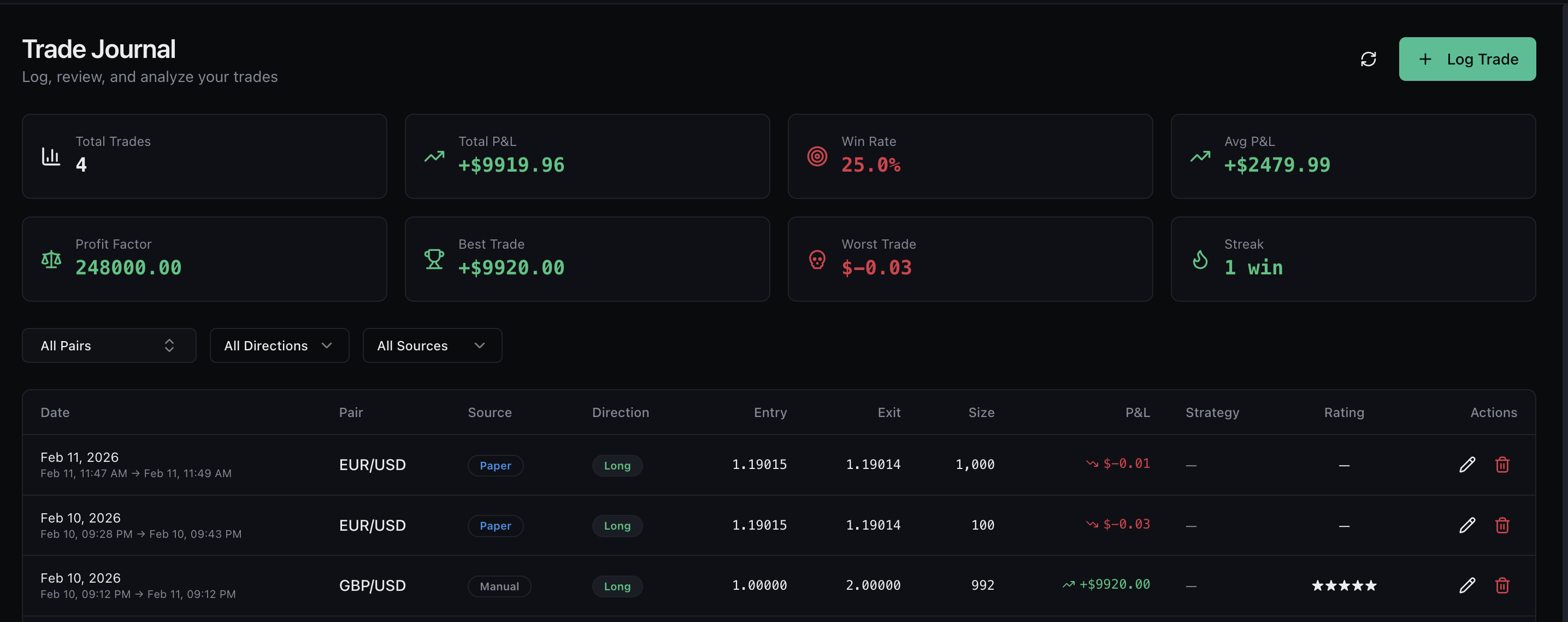Click the Log Trade button
Screen dimensions: 1568x622
point(1467,58)
